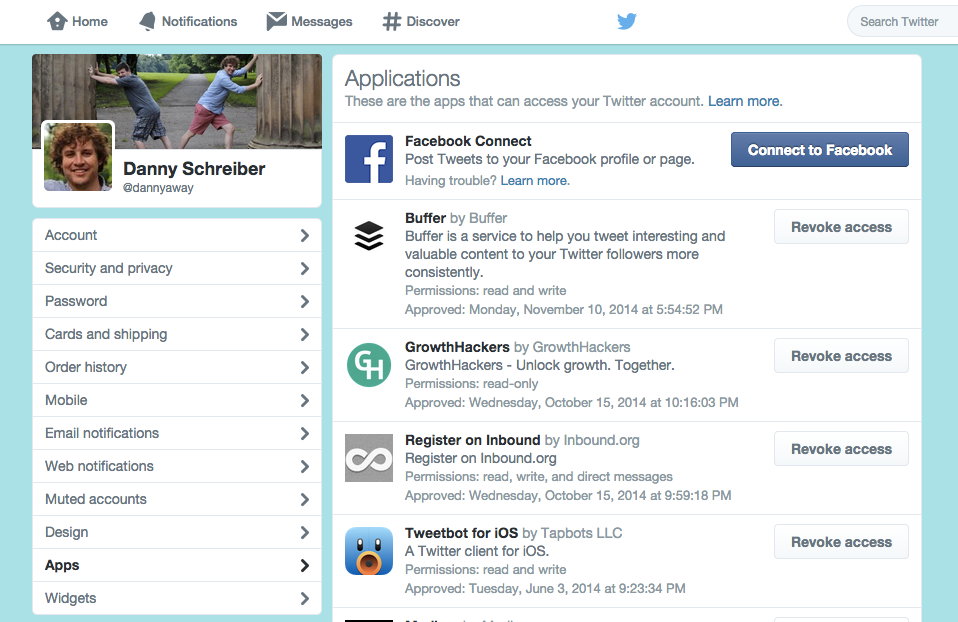The image size is (958, 622).
Task: Click the Applications heading
Action: click(403, 79)
